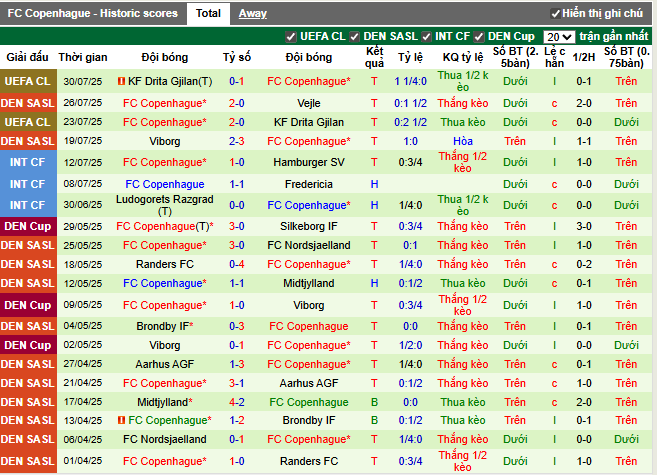Click the odds value 1 1/4:0
Viewport: 657px width, 475px height.
click(411, 81)
